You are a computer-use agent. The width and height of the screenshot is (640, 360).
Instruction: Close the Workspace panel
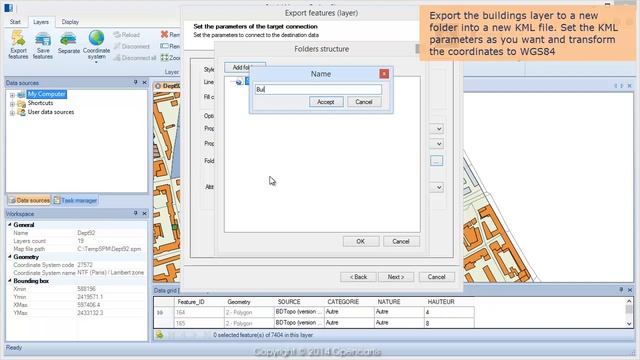pos(144,213)
